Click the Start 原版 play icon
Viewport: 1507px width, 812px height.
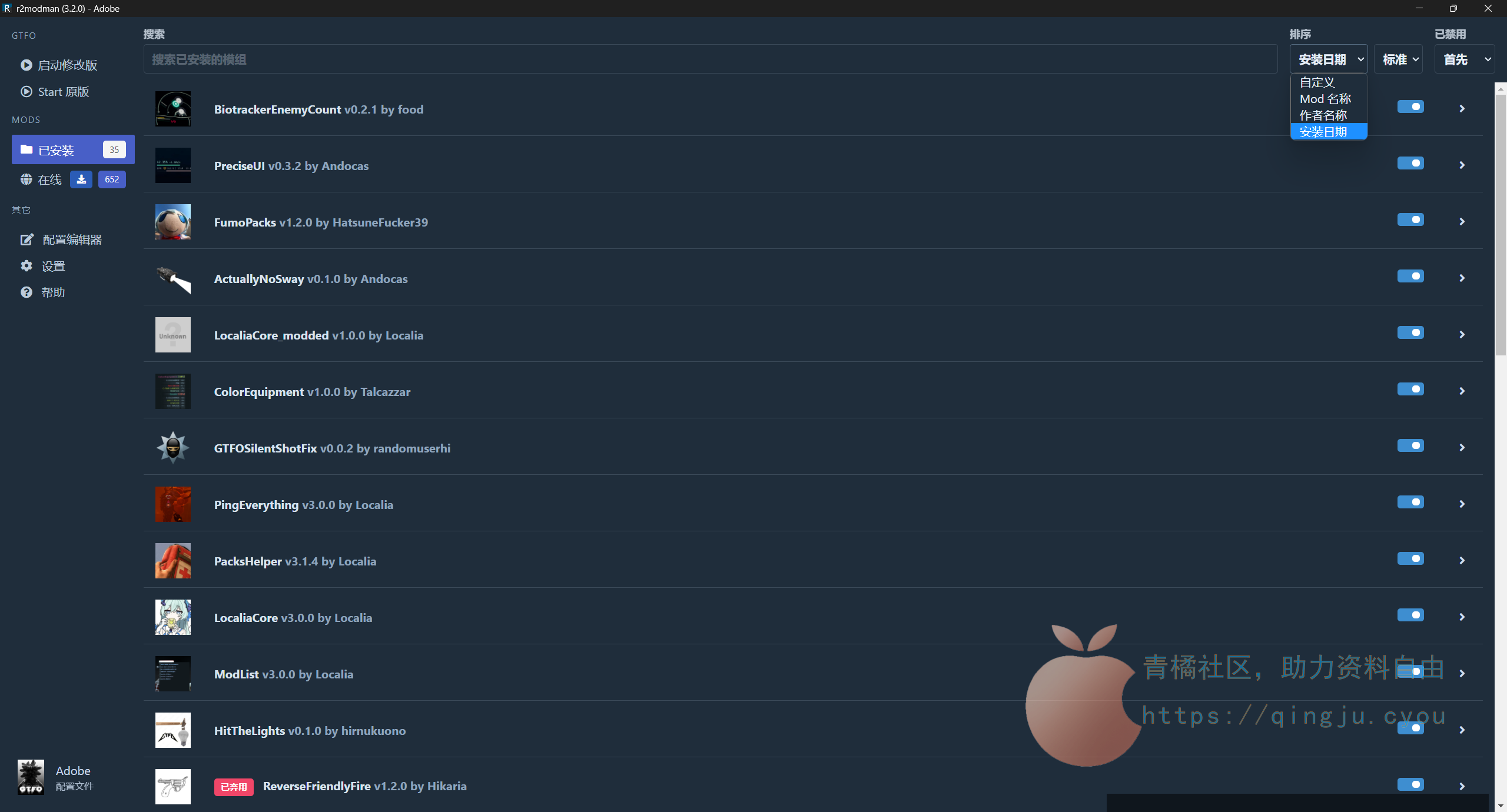click(26, 92)
